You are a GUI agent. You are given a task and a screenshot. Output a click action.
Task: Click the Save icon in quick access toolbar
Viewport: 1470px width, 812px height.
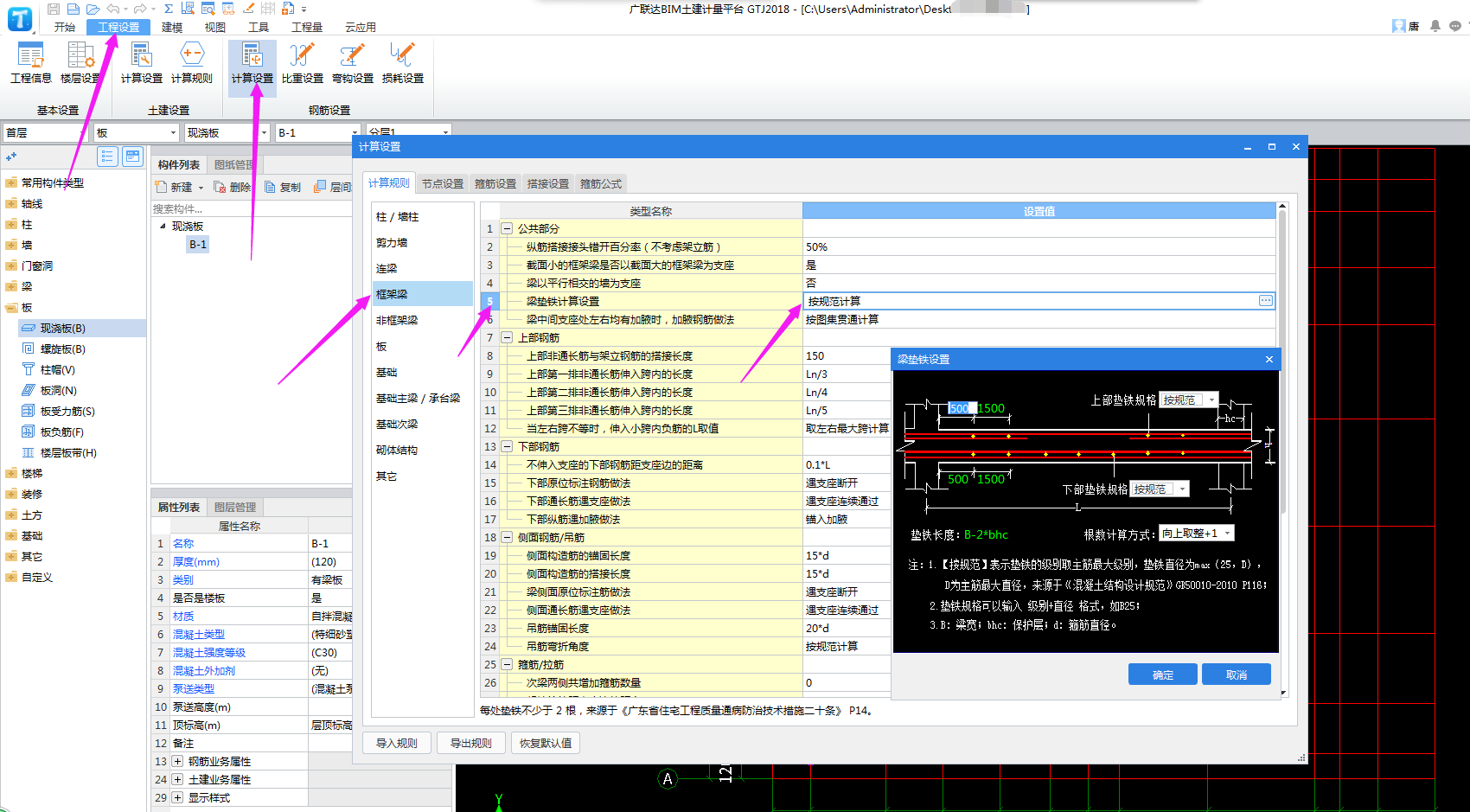point(54,9)
